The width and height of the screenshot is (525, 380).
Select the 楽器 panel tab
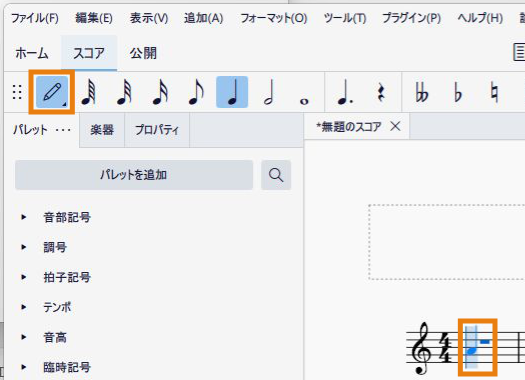pyautogui.click(x=102, y=130)
